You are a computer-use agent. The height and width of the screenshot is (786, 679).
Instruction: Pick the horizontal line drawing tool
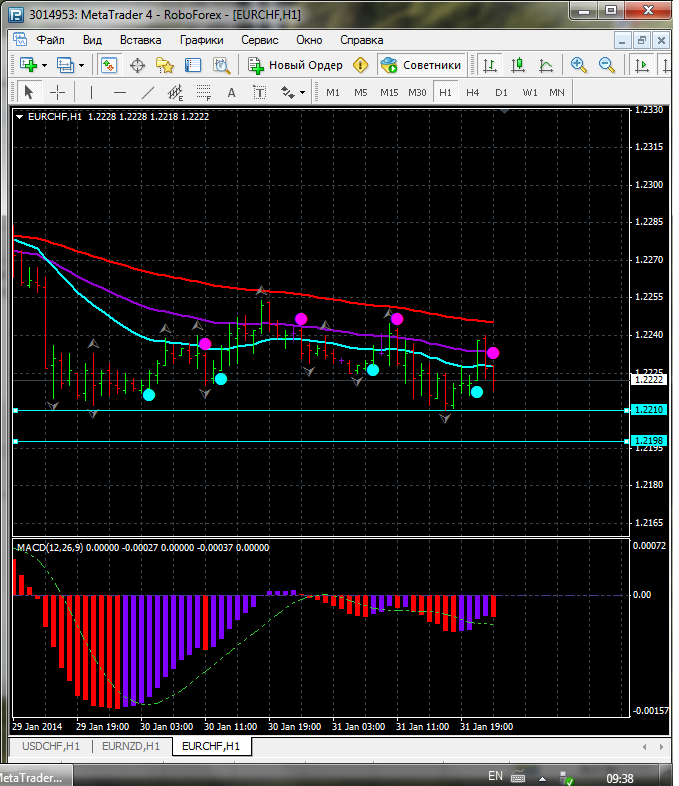pyautogui.click(x=119, y=92)
